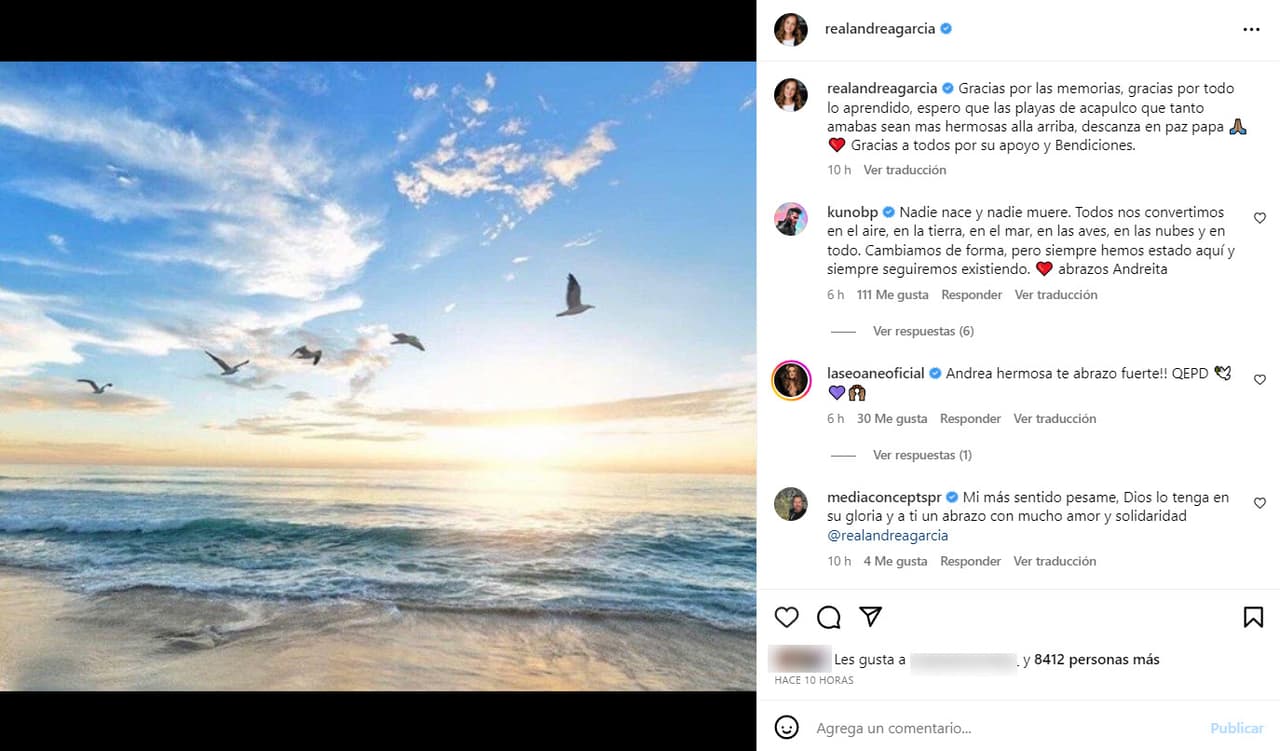Screen dimensions: 1280x751
Task: Click kunobp's avatar
Action: [791, 219]
